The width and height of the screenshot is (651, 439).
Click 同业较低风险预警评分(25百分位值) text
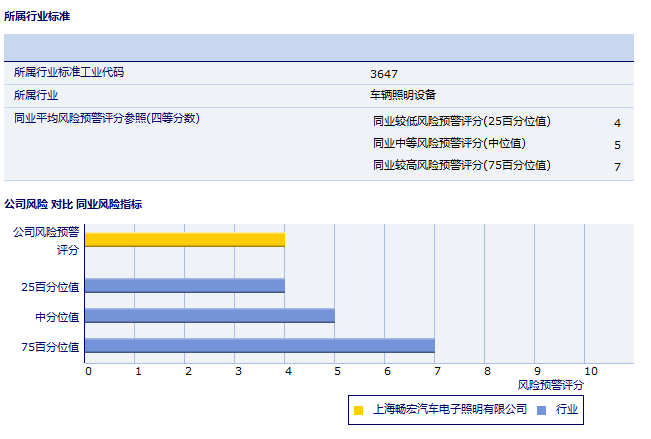[x=462, y=121]
